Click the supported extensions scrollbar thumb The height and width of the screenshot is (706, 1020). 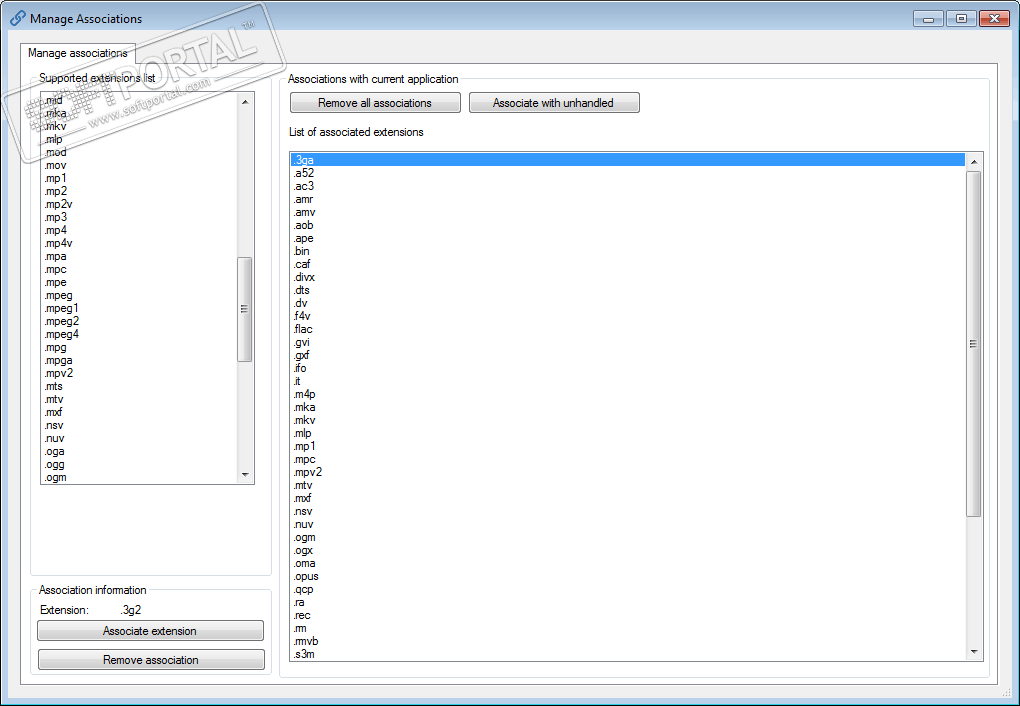coord(245,309)
